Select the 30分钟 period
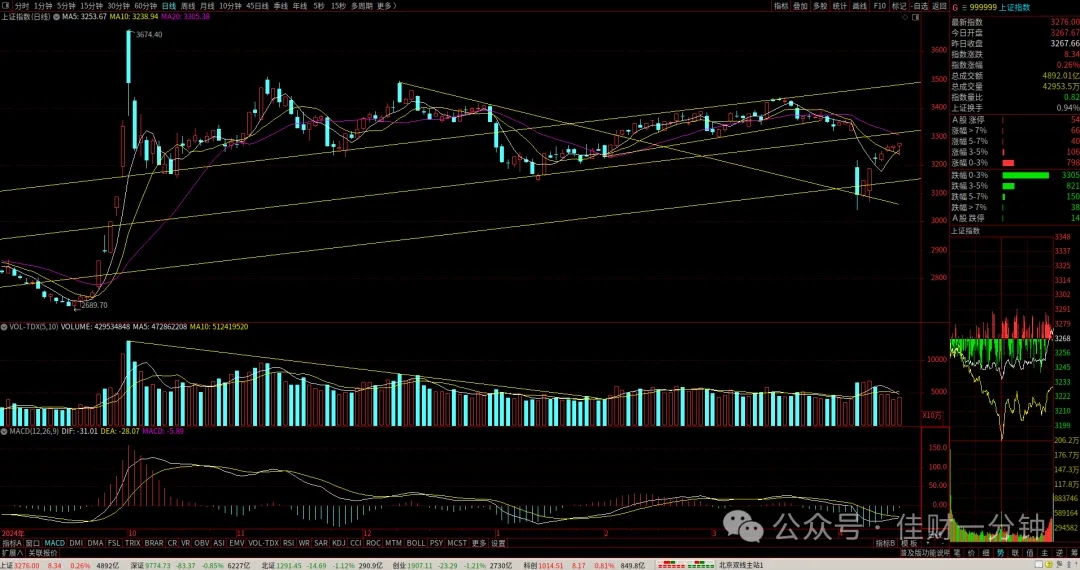1080x570 pixels. (118, 6)
